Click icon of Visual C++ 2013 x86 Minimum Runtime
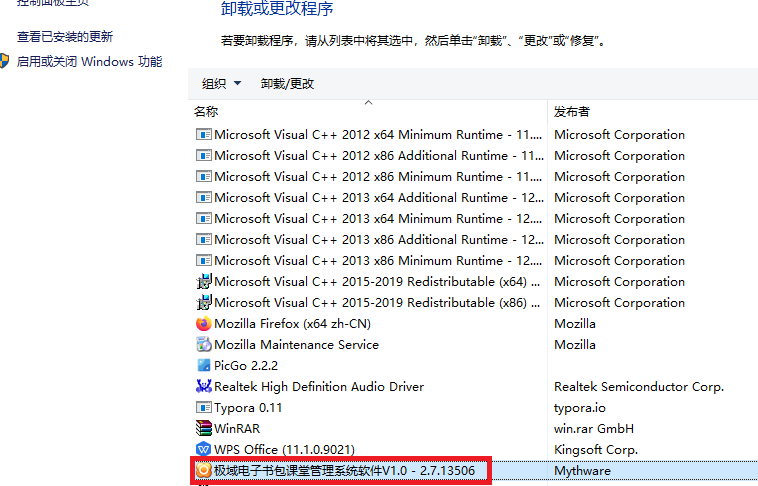 tap(204, 261)
